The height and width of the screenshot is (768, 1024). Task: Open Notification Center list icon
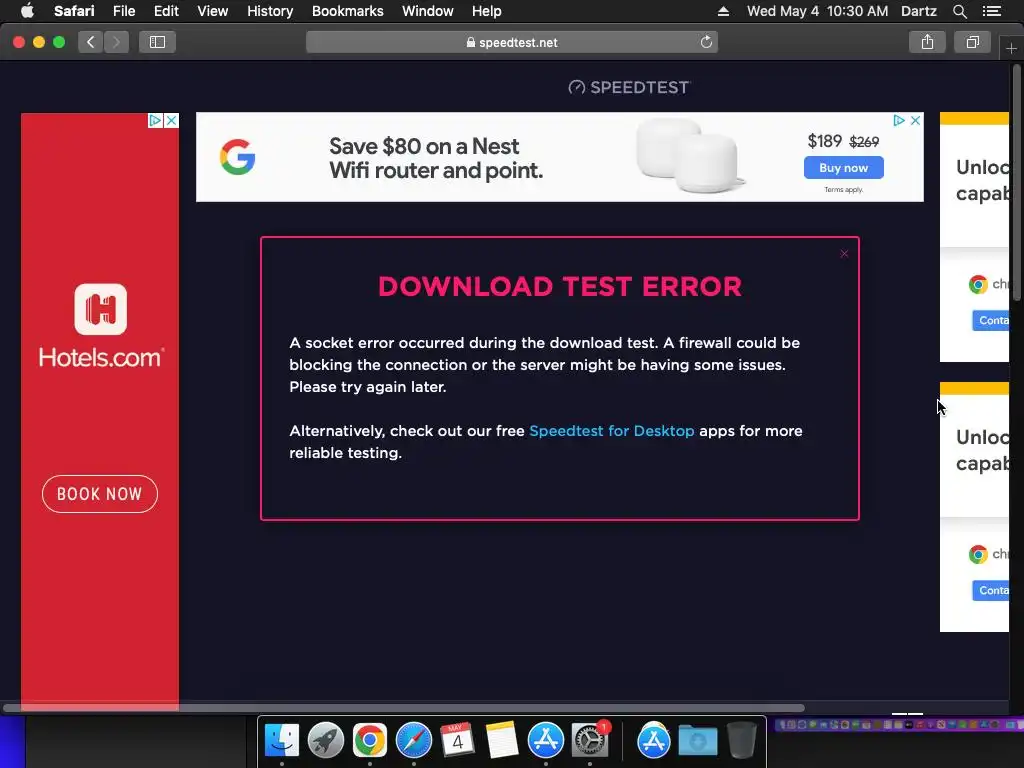[991, 11]
